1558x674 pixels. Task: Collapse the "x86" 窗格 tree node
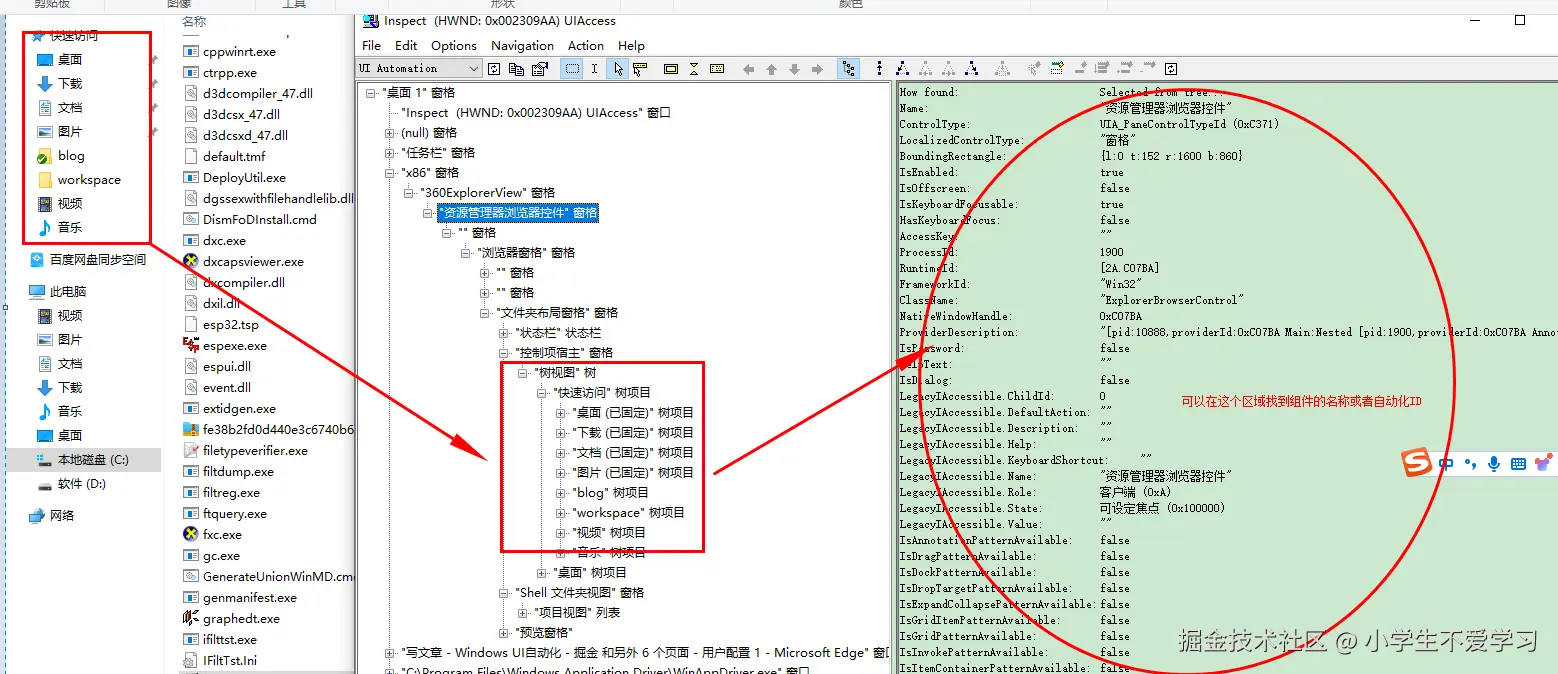pyautogui.click(x=390, y=173)
